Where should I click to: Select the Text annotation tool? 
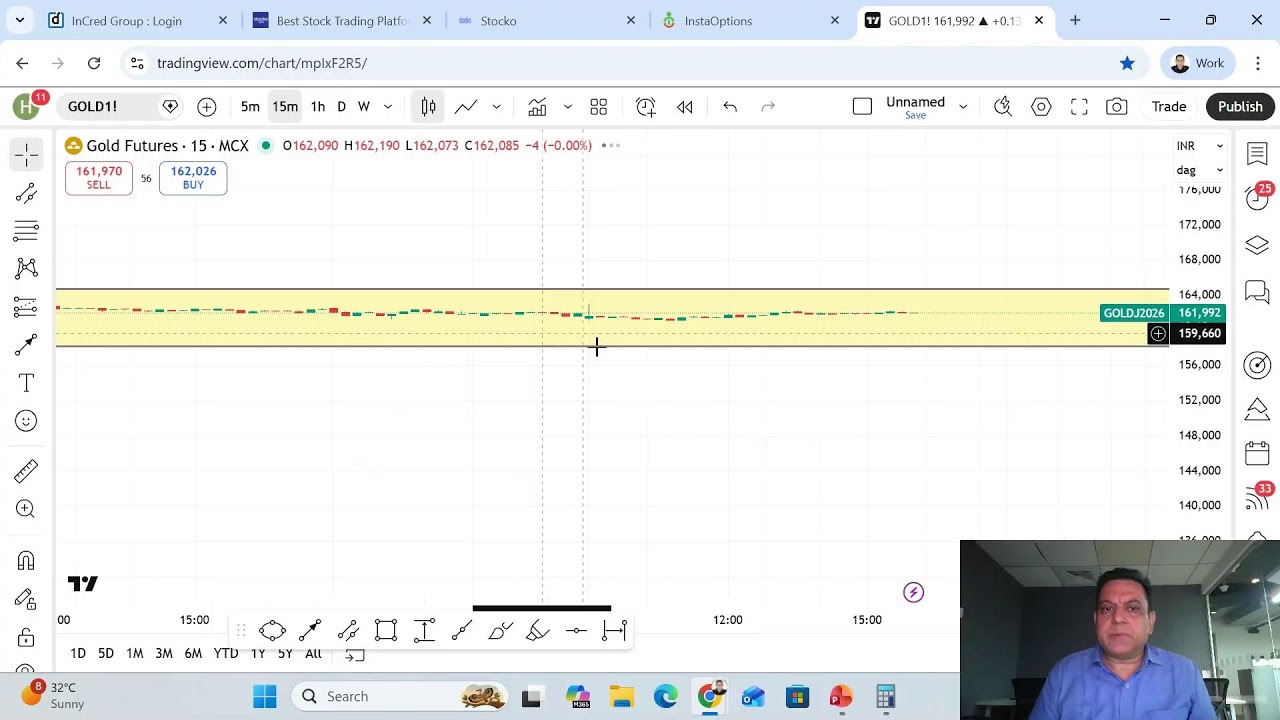[26, 383]
